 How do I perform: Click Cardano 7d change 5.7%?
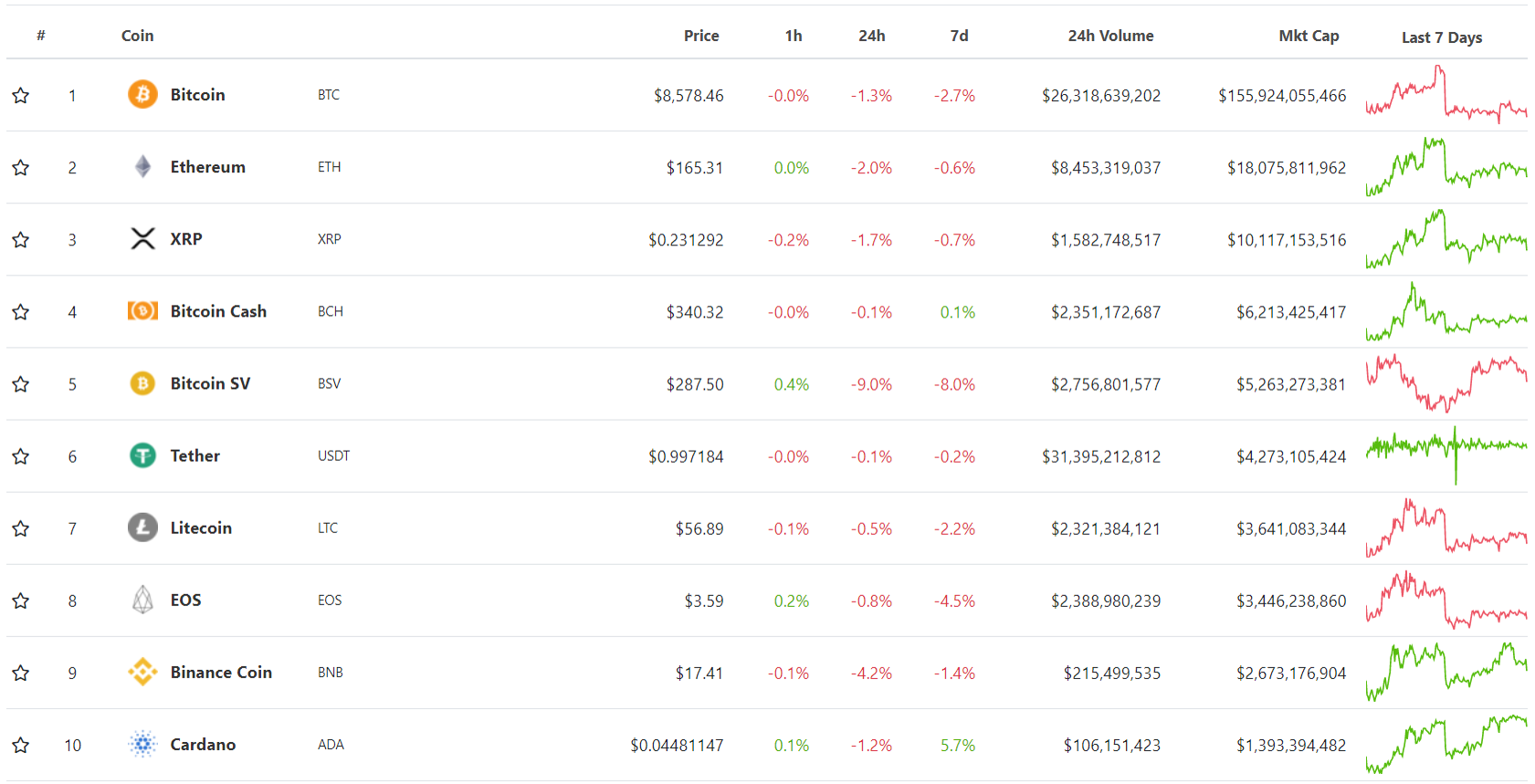(958, 746)
